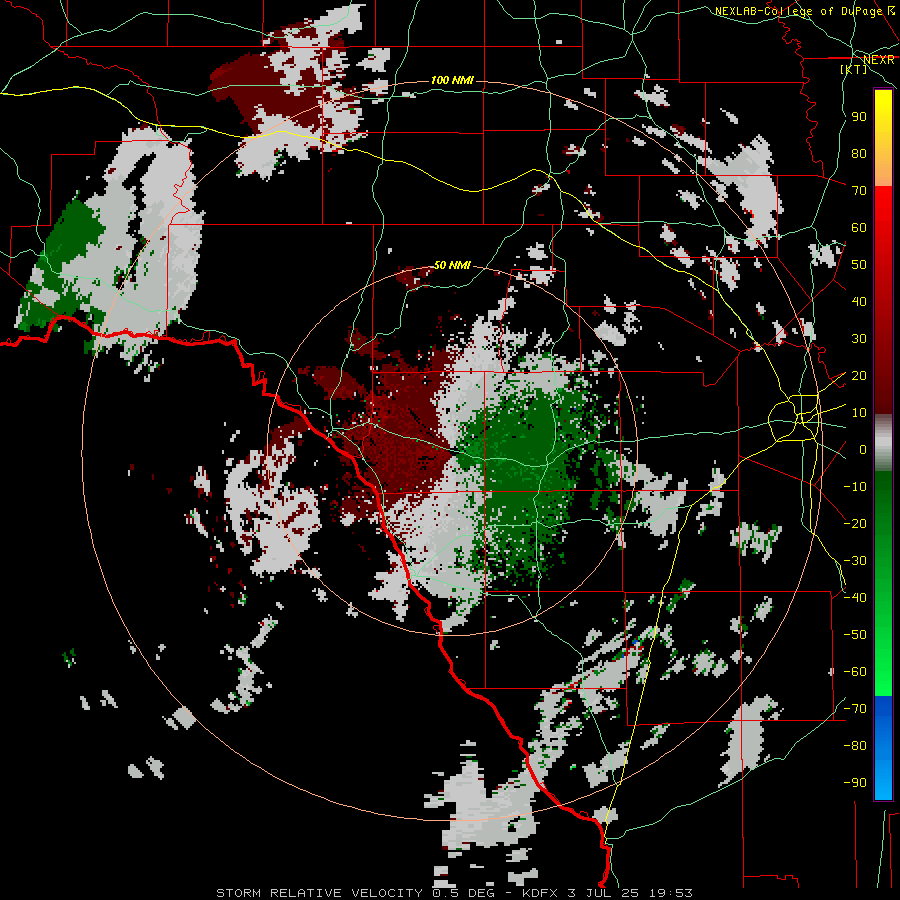Click the -90 value on velocity scale
This screenshot has height=900, width=900.
point(855,783)
